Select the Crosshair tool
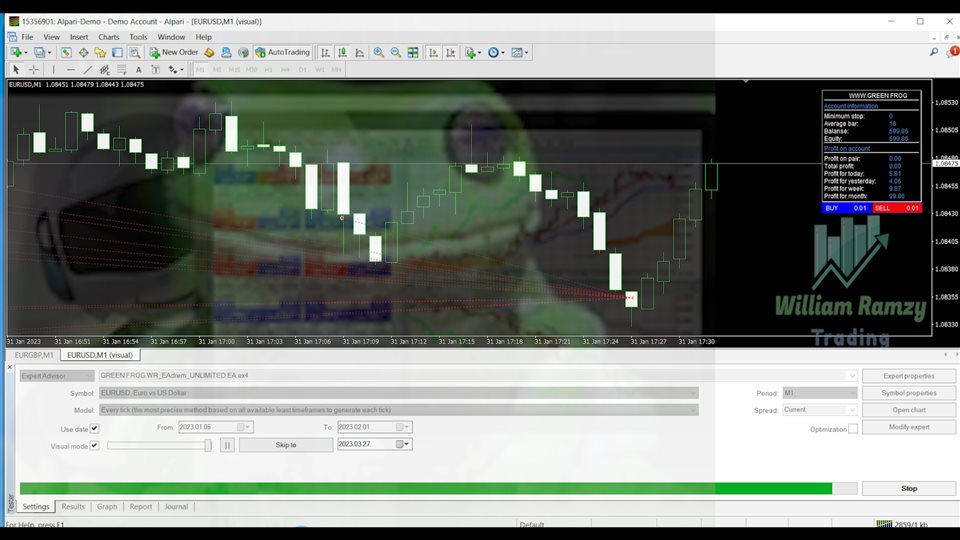Viewport: 960px width, 540px height. tap(34, 70)
